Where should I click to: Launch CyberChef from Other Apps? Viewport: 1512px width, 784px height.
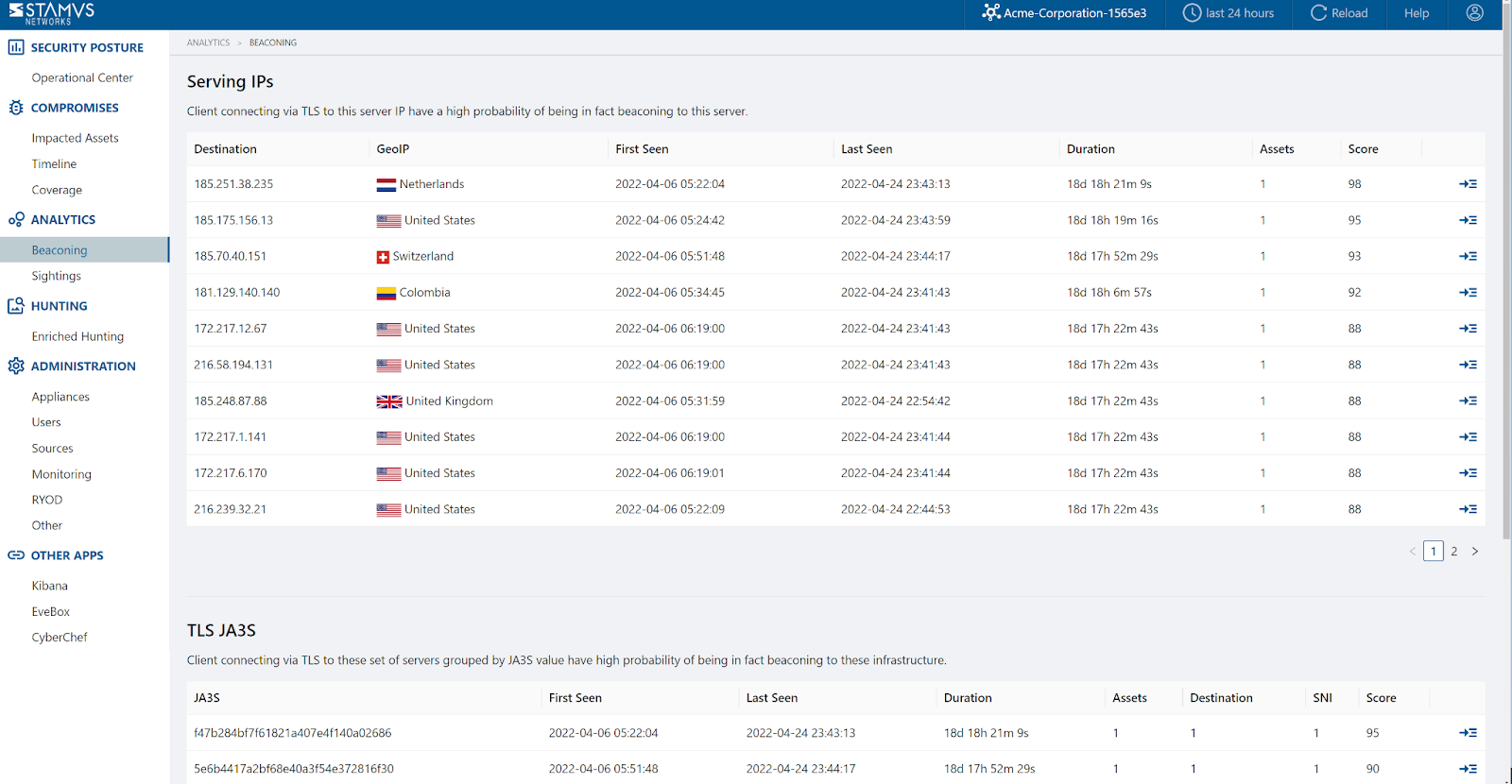[60, 638]
